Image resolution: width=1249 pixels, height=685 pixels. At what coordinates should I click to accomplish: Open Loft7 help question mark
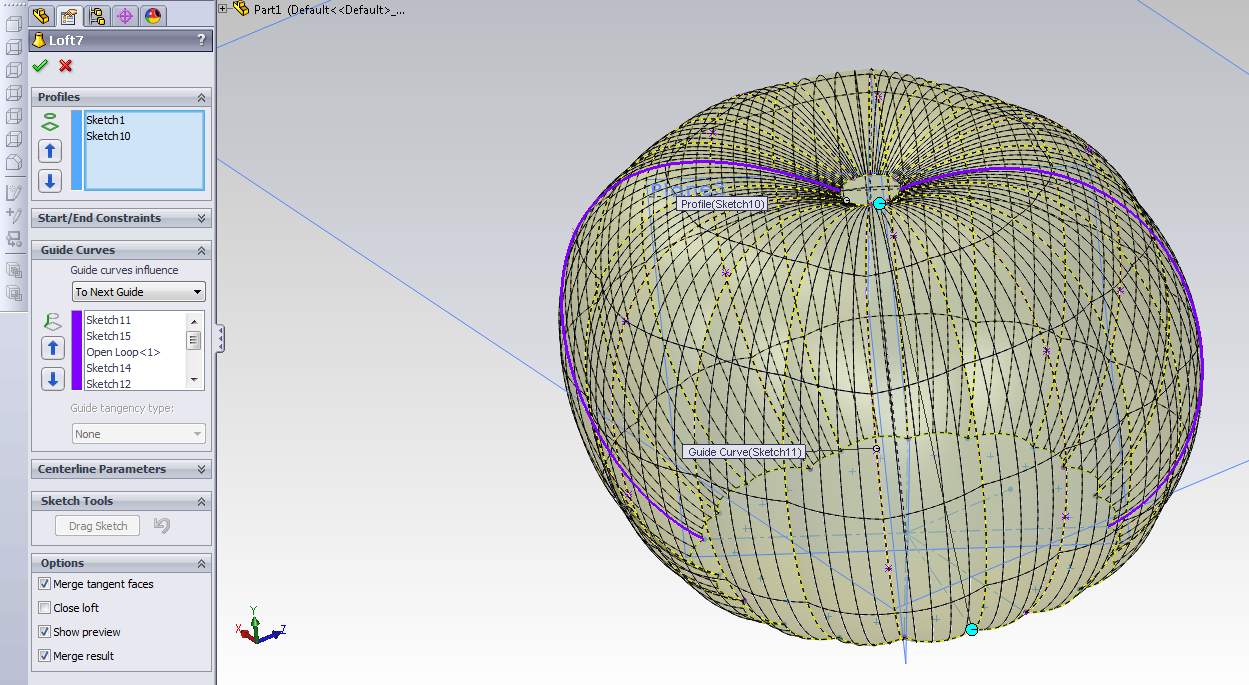(x=201, y=40)
